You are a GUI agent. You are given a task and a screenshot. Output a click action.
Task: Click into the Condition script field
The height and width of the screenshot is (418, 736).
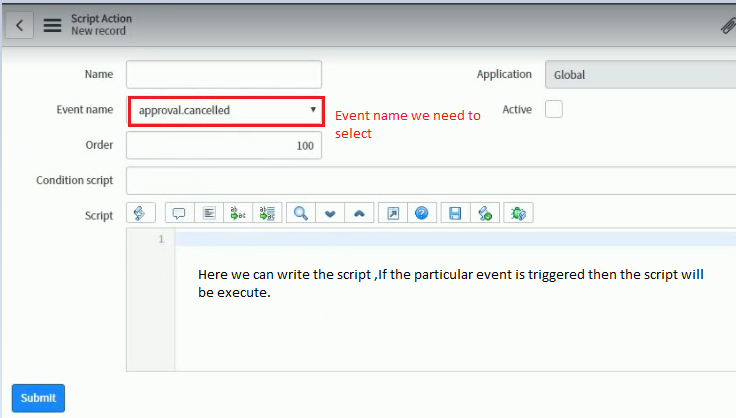tap(431, 181)
